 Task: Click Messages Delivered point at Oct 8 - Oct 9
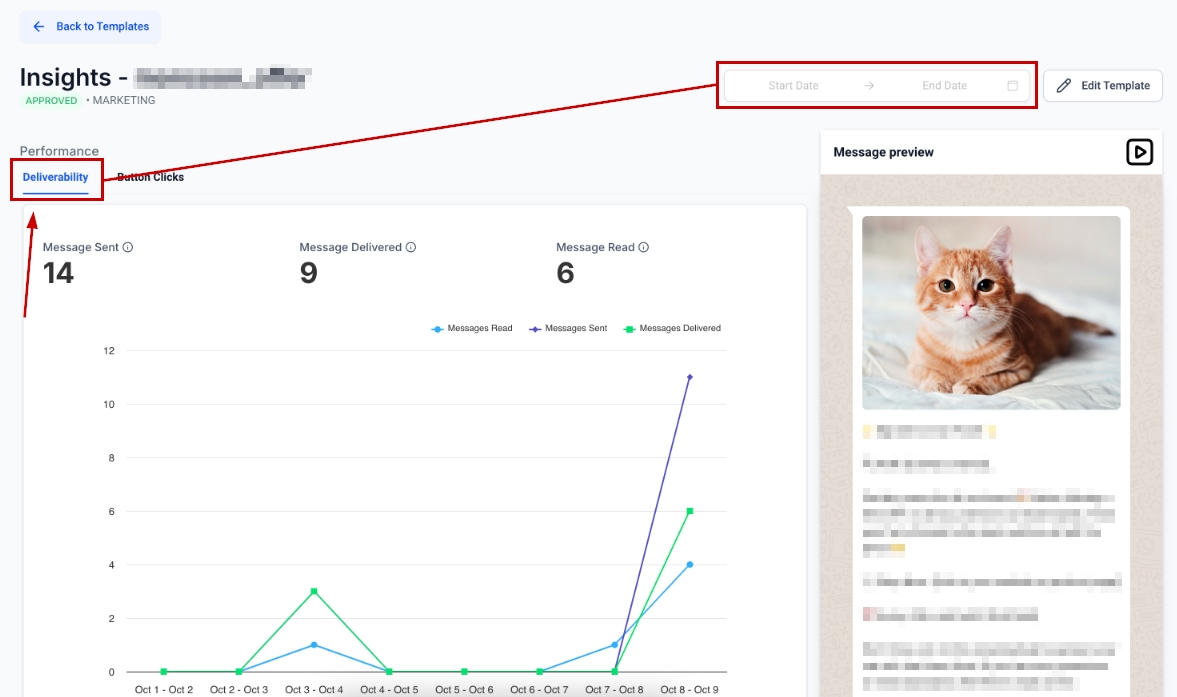click(690, 511)
